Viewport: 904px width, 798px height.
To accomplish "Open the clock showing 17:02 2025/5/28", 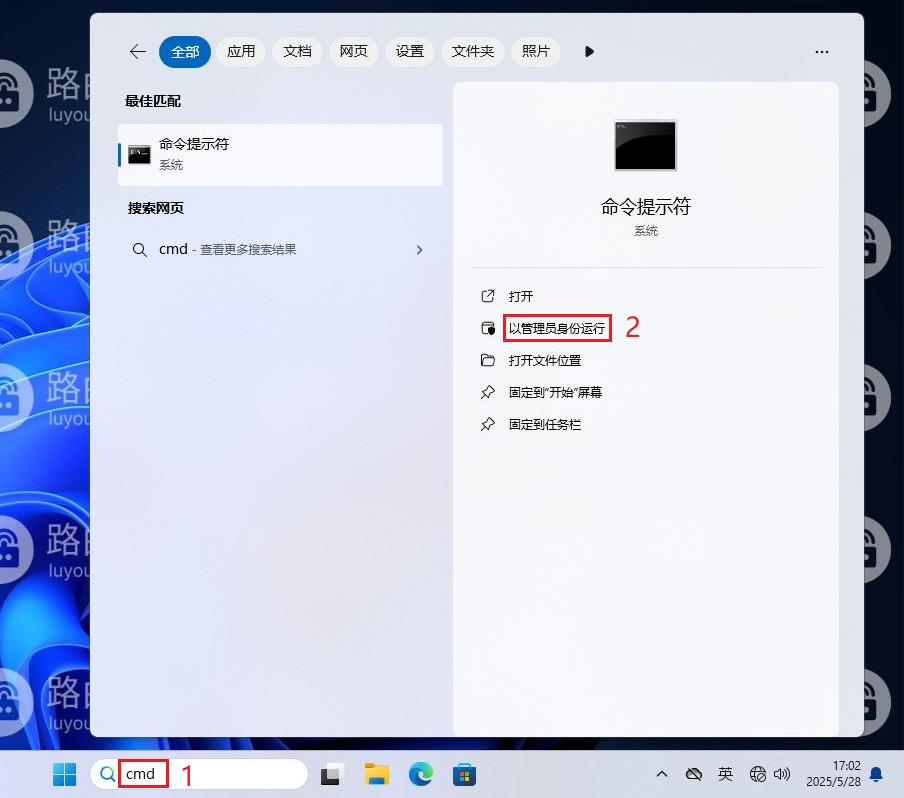I will click(x=833, y=774).
